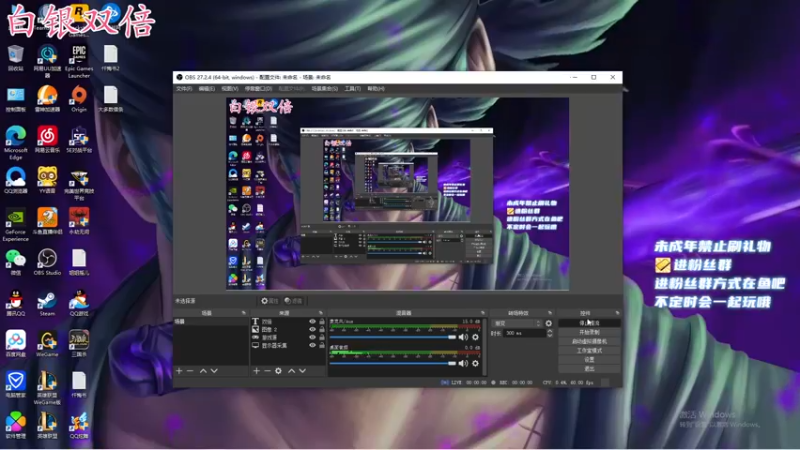This screenshot has height=450, width=800.
Task: Open desktop audio settings gear
Action: (476, 363)
